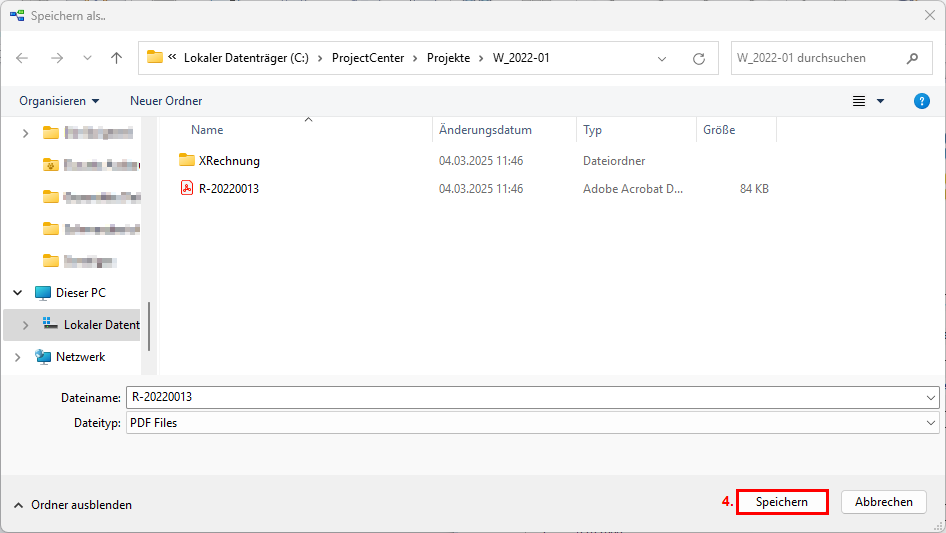Screen dimensions: 946x533
Task: Expand the Dateityp PDF Files dropdown
Action: click(x=931, y=423)
